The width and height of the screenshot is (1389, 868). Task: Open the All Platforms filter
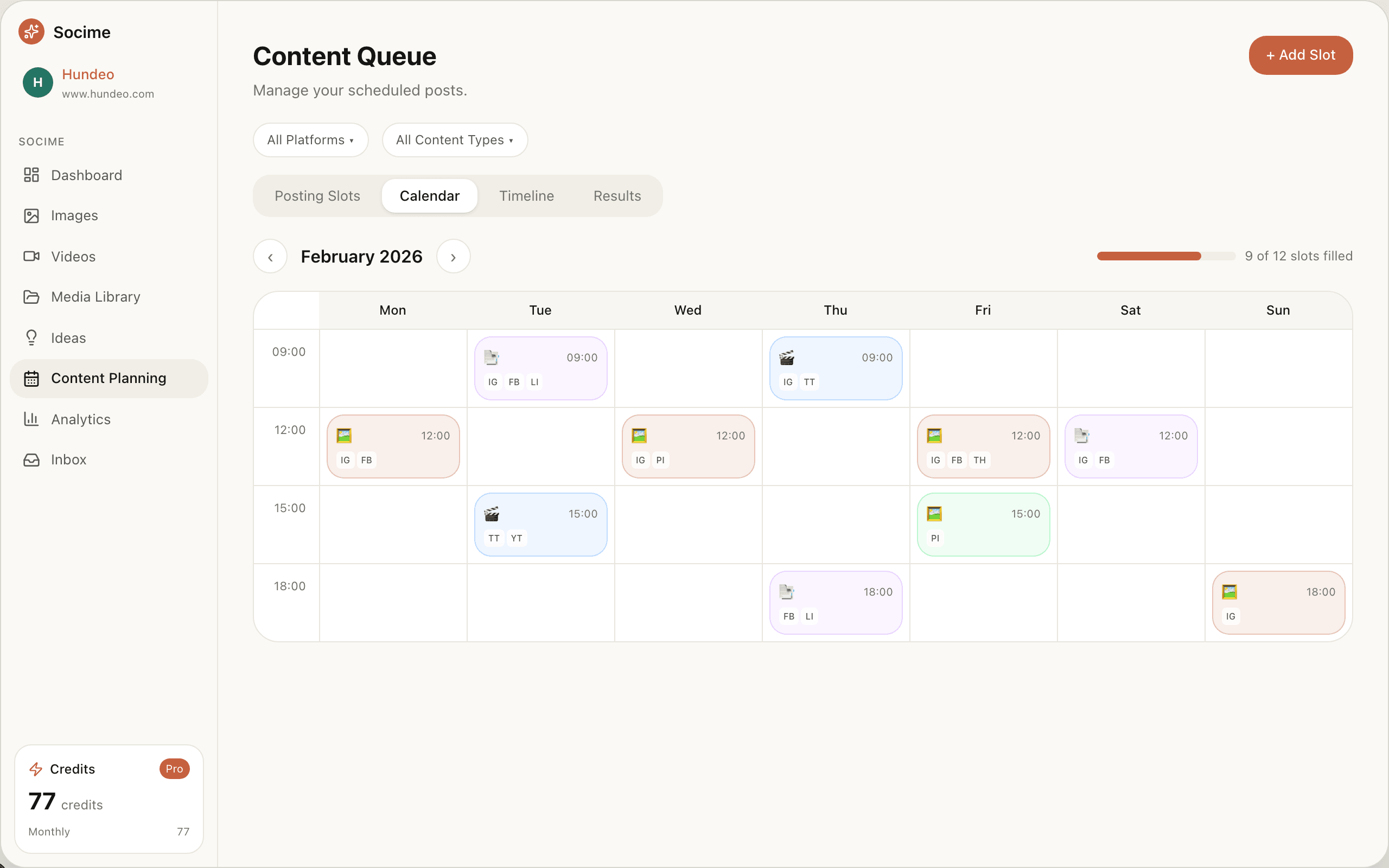point(310,139)
